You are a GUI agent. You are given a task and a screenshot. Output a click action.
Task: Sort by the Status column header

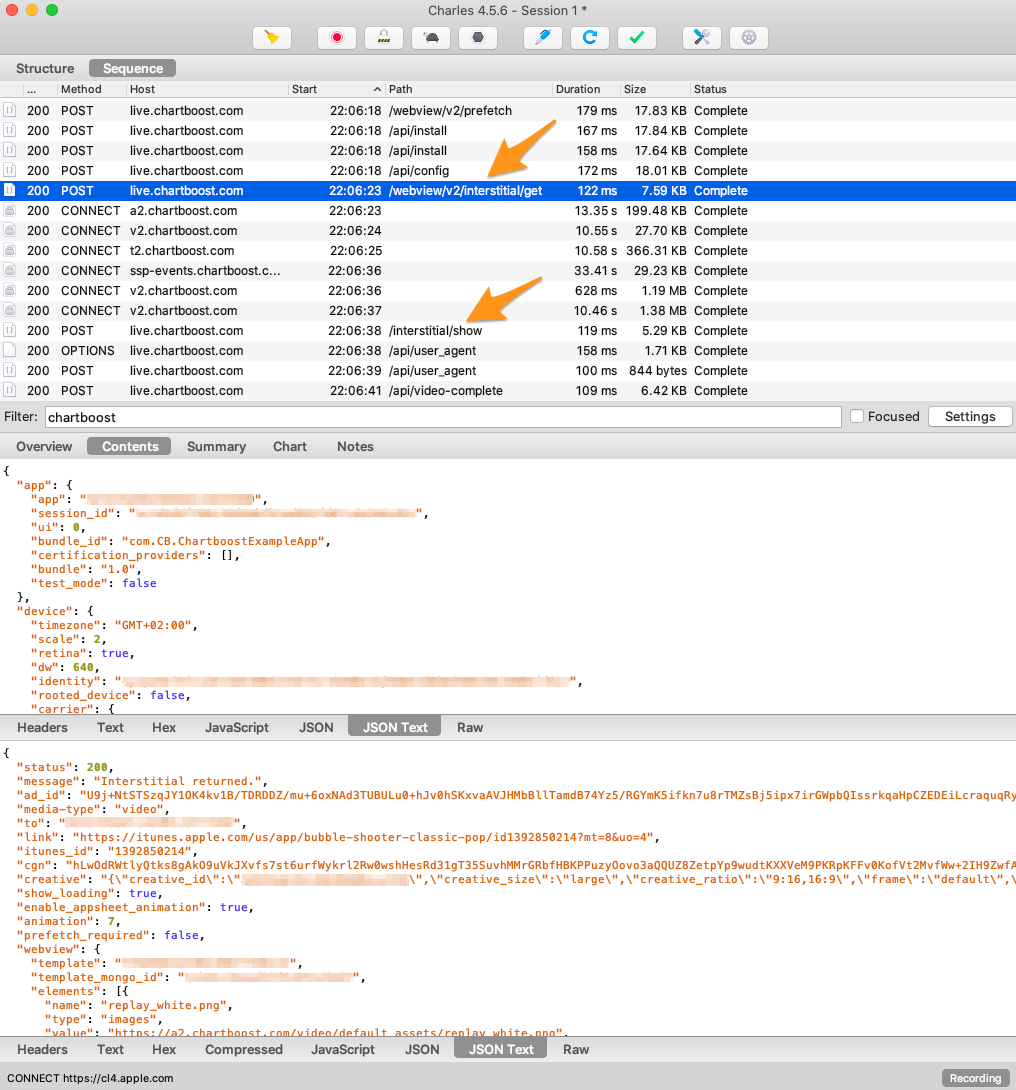click(x=853, y=89)
